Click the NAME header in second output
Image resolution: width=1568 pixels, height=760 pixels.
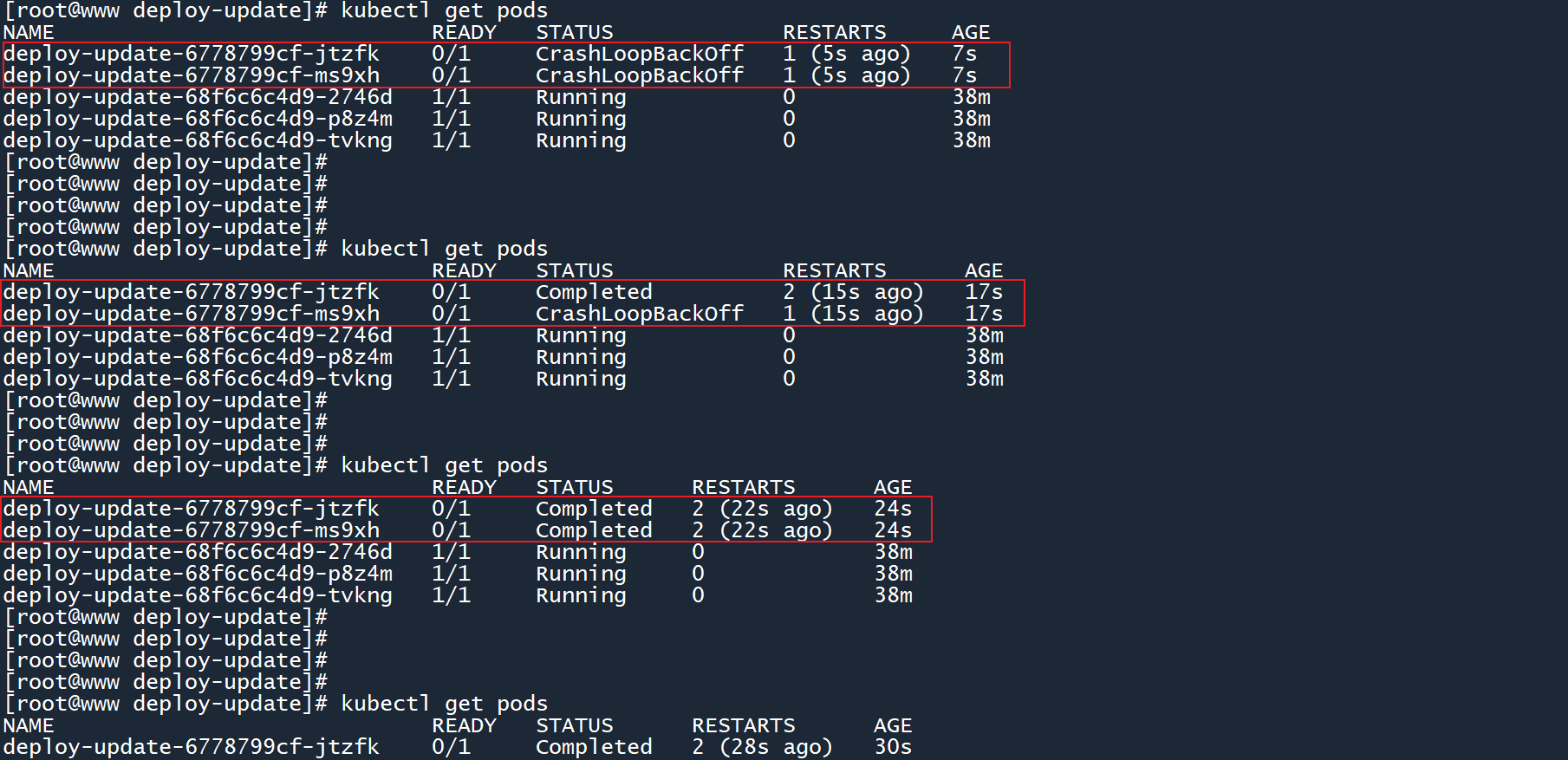pyautogui.click(x=29, y=270)
